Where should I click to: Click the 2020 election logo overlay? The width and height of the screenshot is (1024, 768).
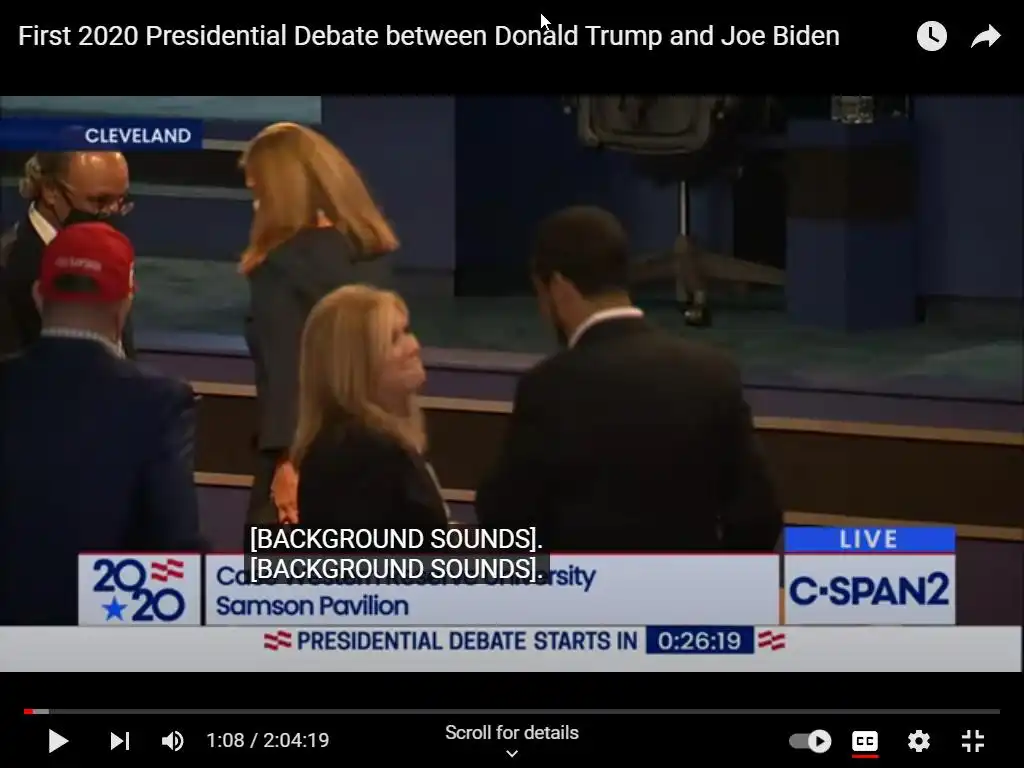(139, 590)
